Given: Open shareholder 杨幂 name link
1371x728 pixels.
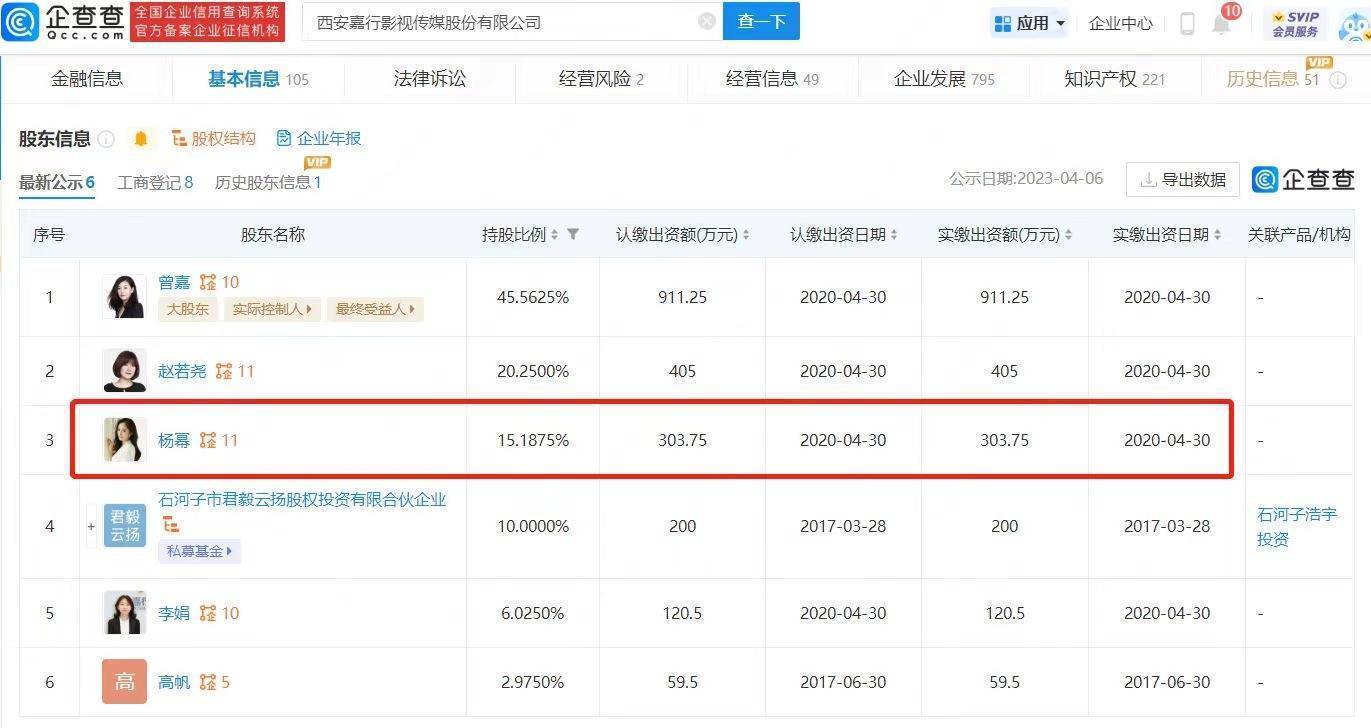Looking at the screenshot, I should 174,440.
